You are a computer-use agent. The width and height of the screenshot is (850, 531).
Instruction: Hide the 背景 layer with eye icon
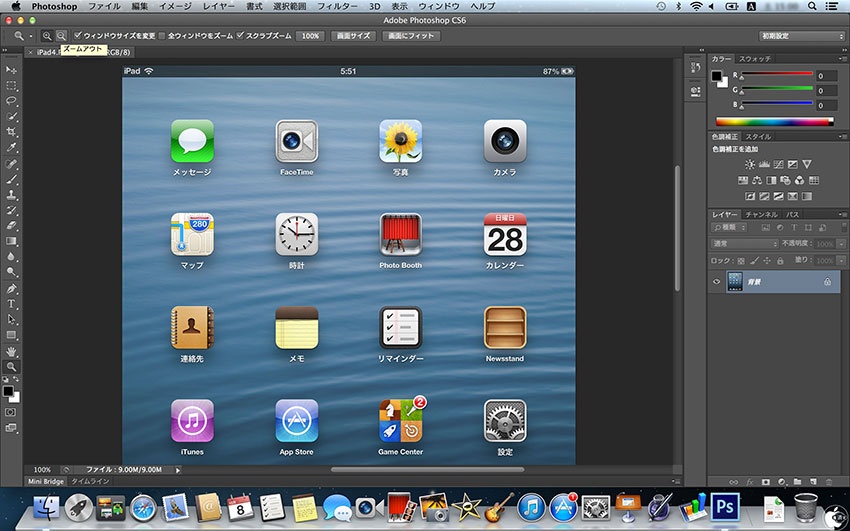(x=717, y=282)
